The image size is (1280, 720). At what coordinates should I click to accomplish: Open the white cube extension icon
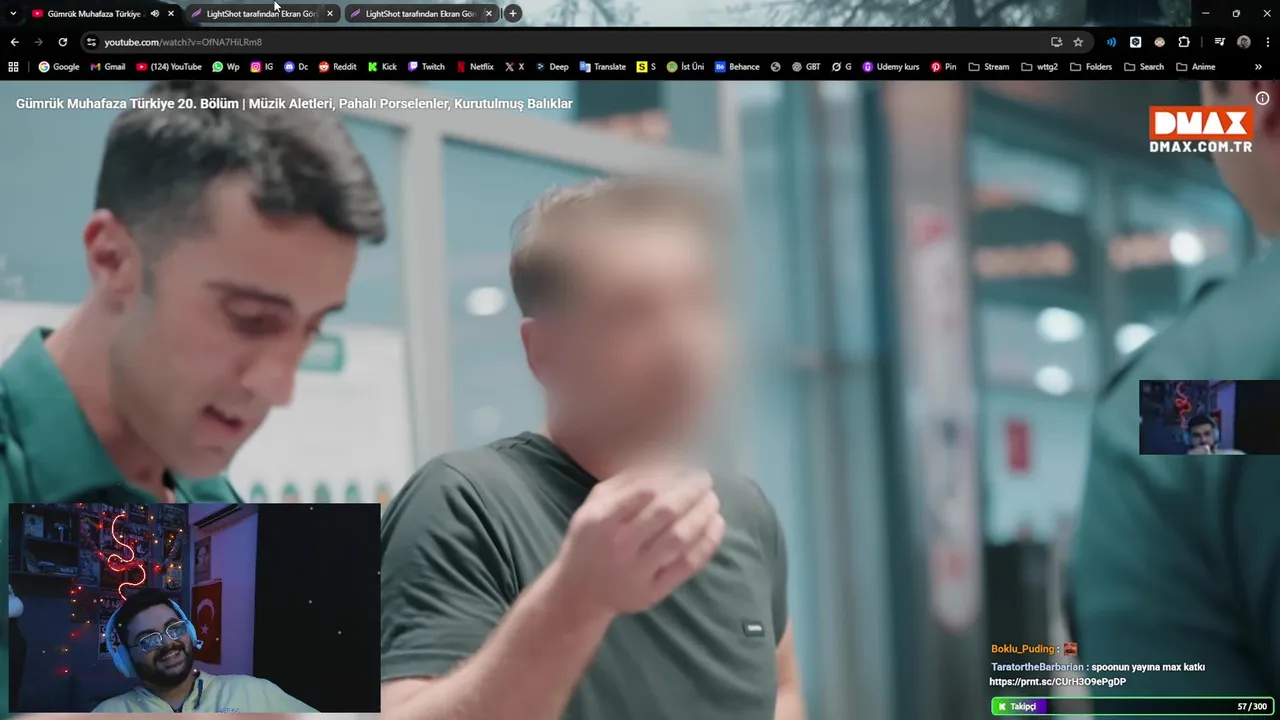pos(1135,42)
